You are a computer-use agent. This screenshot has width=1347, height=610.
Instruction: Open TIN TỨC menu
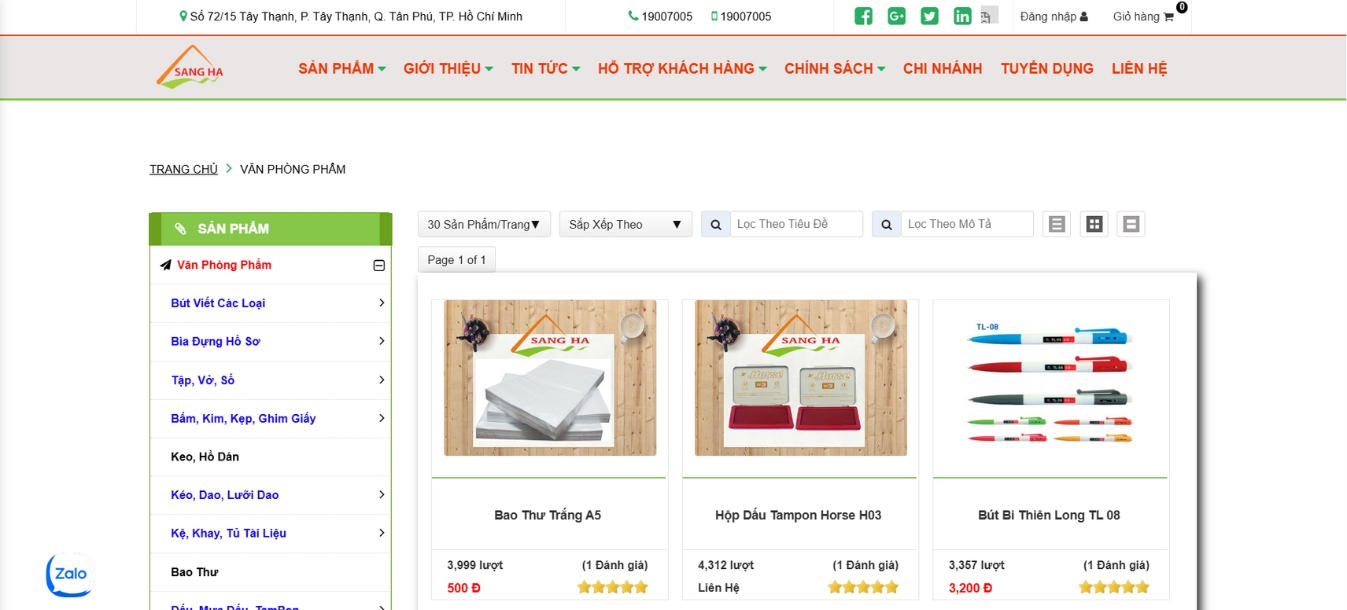click(x=545, y=68)
